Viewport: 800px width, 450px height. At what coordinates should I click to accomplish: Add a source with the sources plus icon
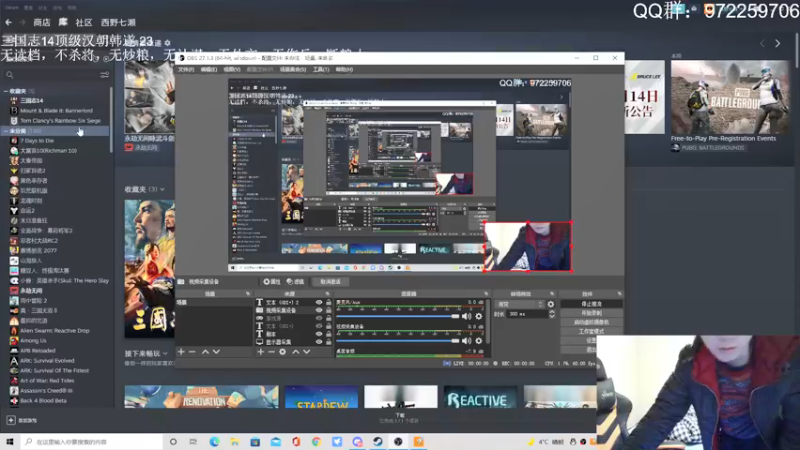(x=260, y=352)
